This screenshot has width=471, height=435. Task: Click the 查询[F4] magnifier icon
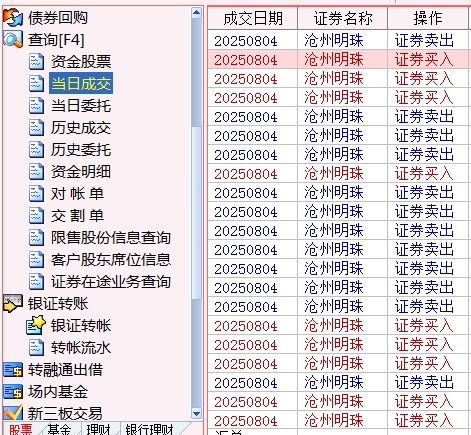click(x=13, y=39)
